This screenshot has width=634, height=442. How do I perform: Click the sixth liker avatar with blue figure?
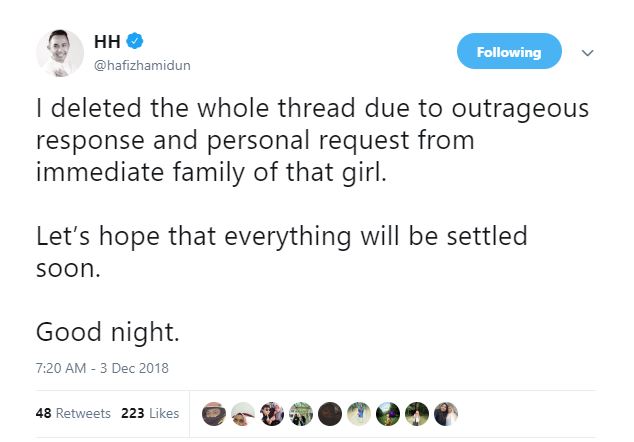(359, 414)
